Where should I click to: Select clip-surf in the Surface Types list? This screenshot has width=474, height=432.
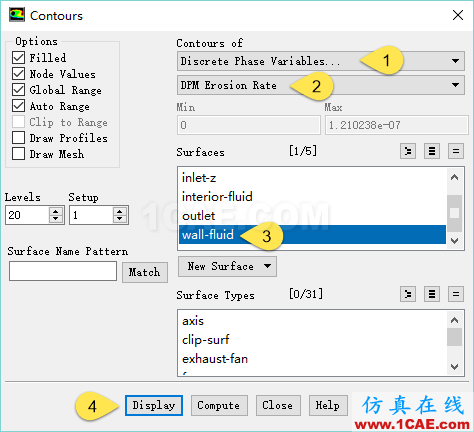click(206, 340)
